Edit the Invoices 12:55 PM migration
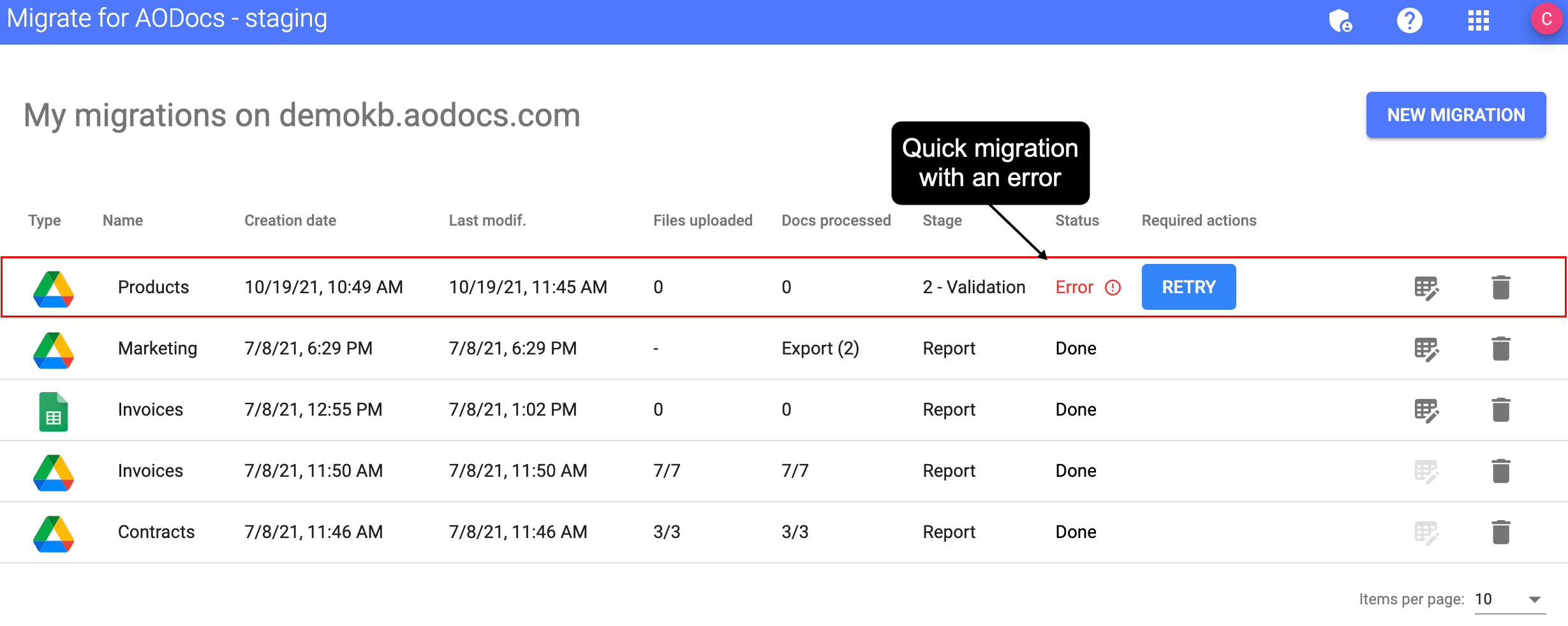The width and height of the screenshot is (1568, 626). (x=1426, y=410)
